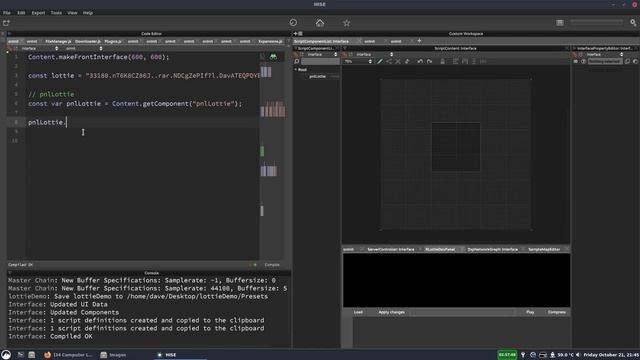The height and width of the screenshot is (360, 640).
Task: Click the horizontal distribute icon in interface toolbar
Action: pyautogui.click(x=483, y=61)
